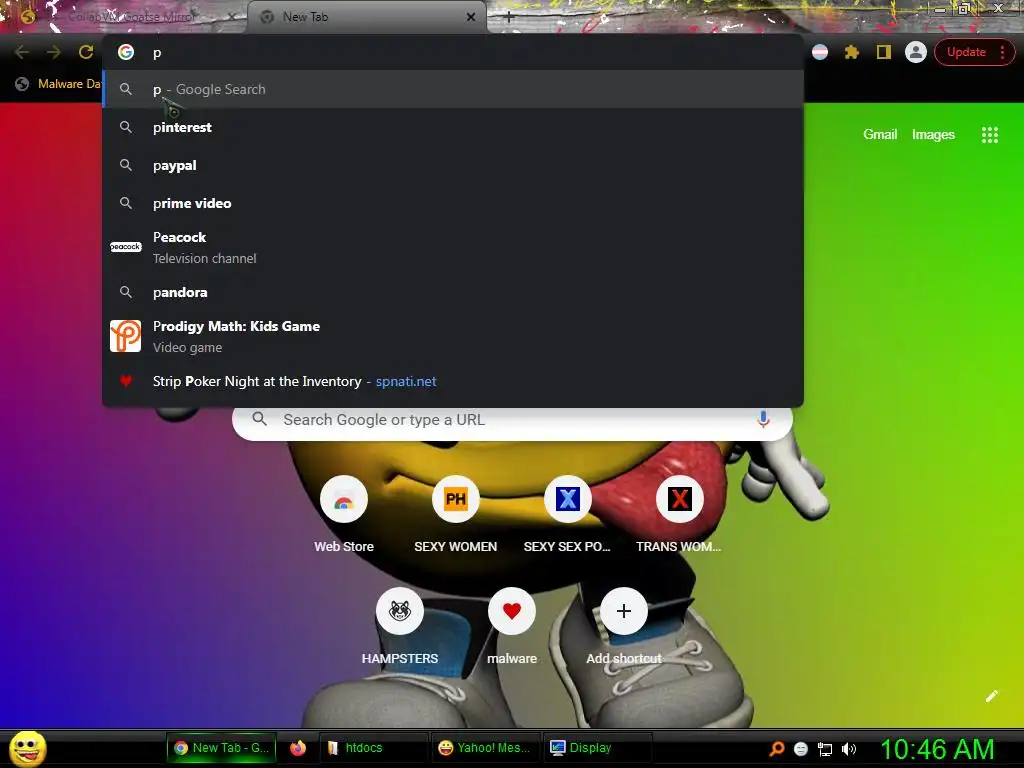The image size is (1024, 768).
Task: Open the htdocs taskbar window
Action: [374, 748]
